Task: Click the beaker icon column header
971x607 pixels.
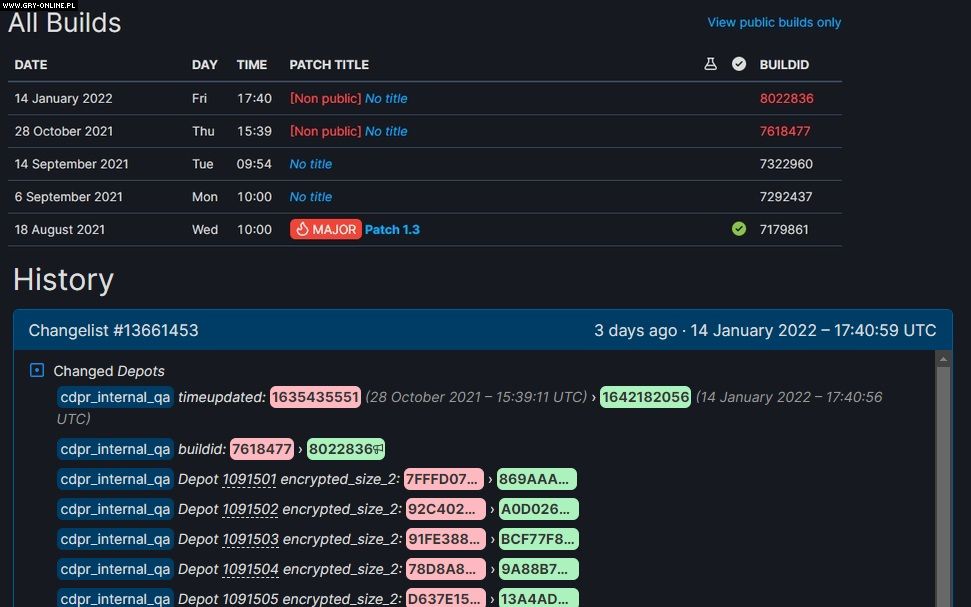Action: pyautogui.click(x=710, y=64)
